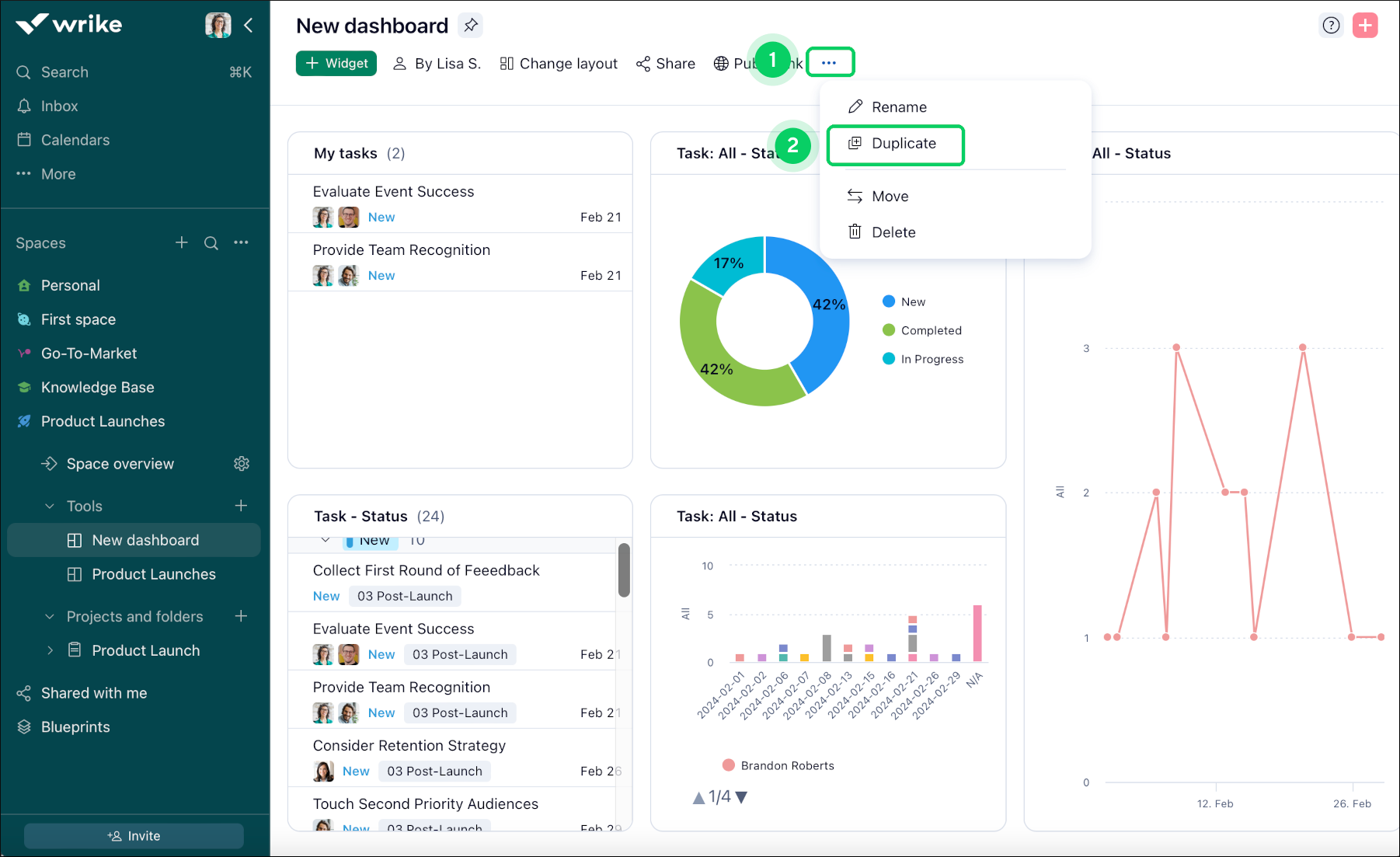This screenshot has height=857, width=1400.
Task: Collapse the Tools section
Action: click(49, 505)
